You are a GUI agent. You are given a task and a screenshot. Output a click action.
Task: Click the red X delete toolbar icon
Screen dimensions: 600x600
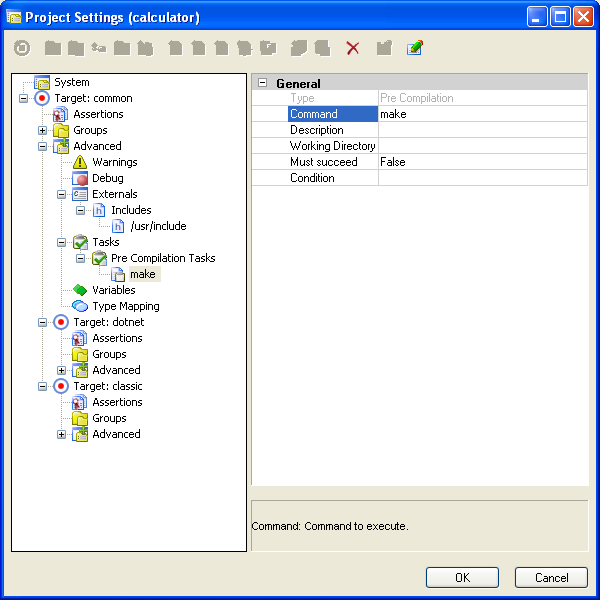(x=352, y=48)
